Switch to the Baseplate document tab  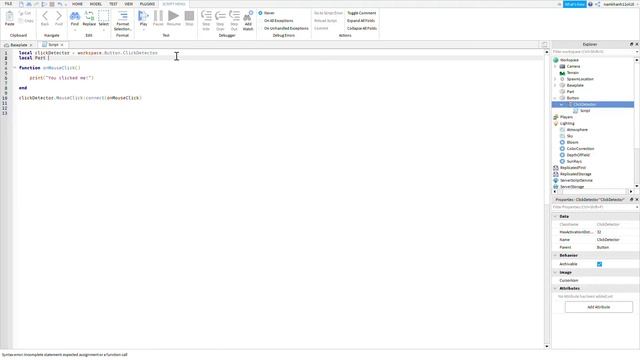point(18,45)
